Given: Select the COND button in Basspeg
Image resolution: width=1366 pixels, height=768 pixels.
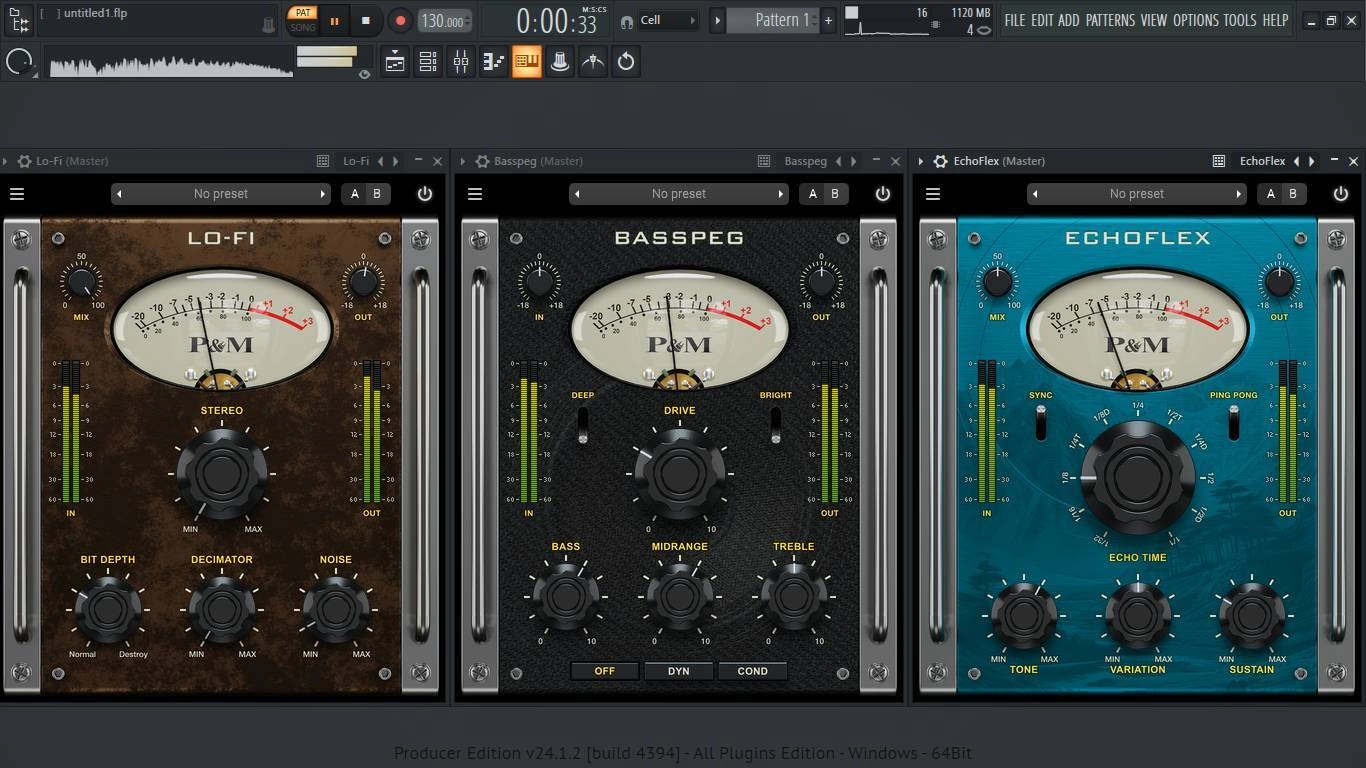Looking at the screenshot, I should click(x=753, y=671).
